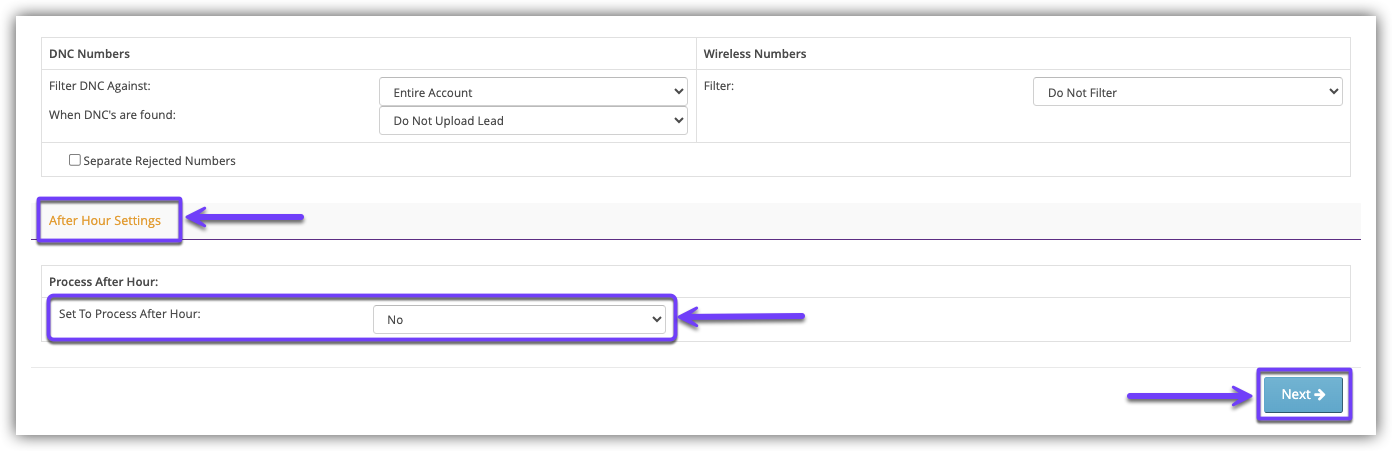Viewport: 1392px width, 451px height.
Task: Click the Separate Rejected Numbers label text
Action: point(160,161)
